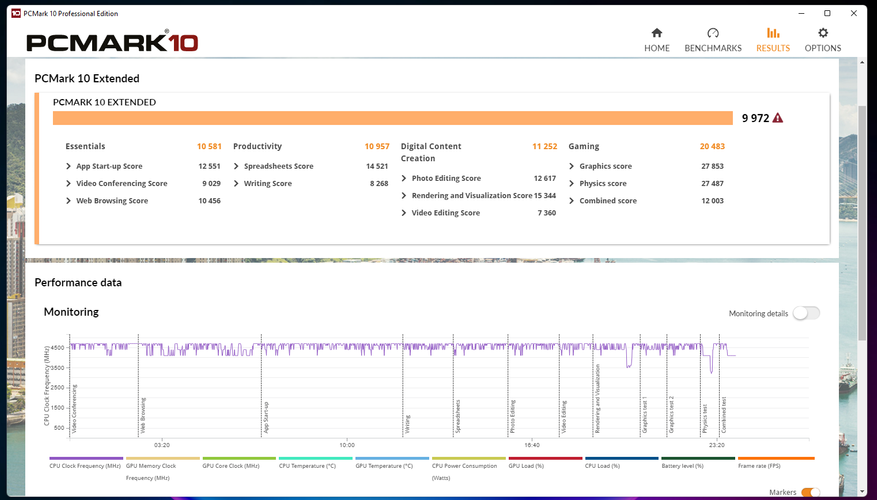Viewport: 877px width, 500px height.
Task: Toggle GPU Temperature legend series
Action: [390, 466]
